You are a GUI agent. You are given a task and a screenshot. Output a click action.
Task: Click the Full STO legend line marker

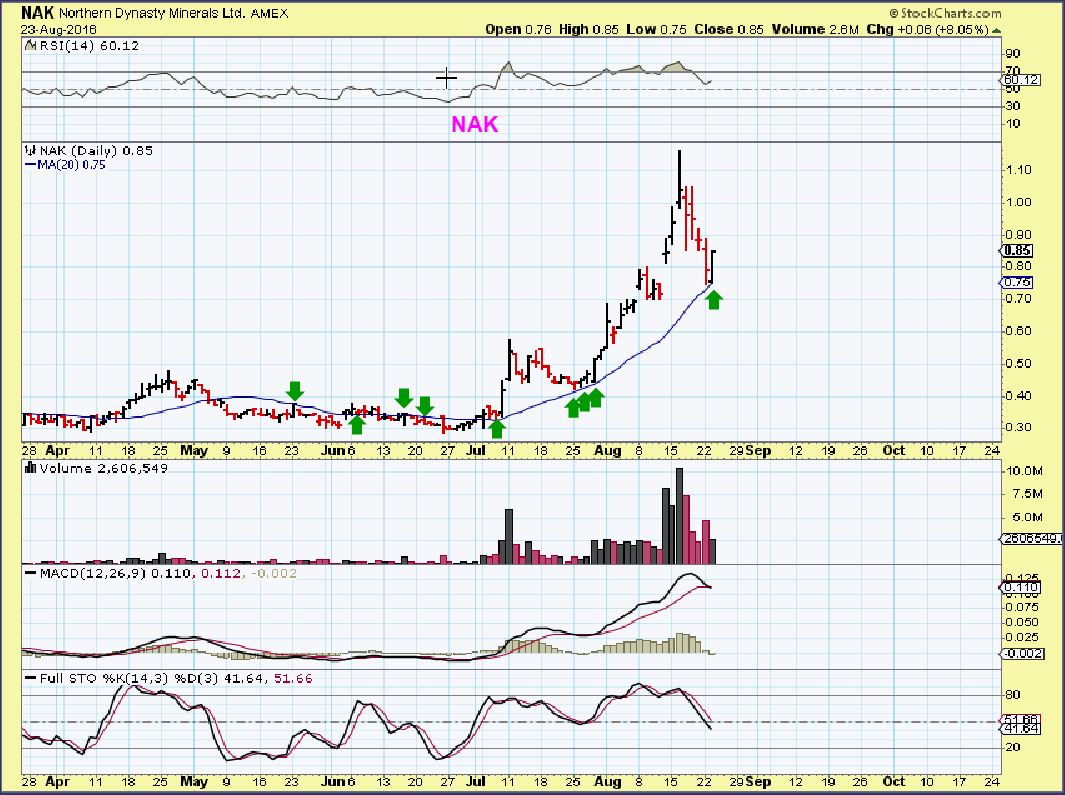click(31, 678)
